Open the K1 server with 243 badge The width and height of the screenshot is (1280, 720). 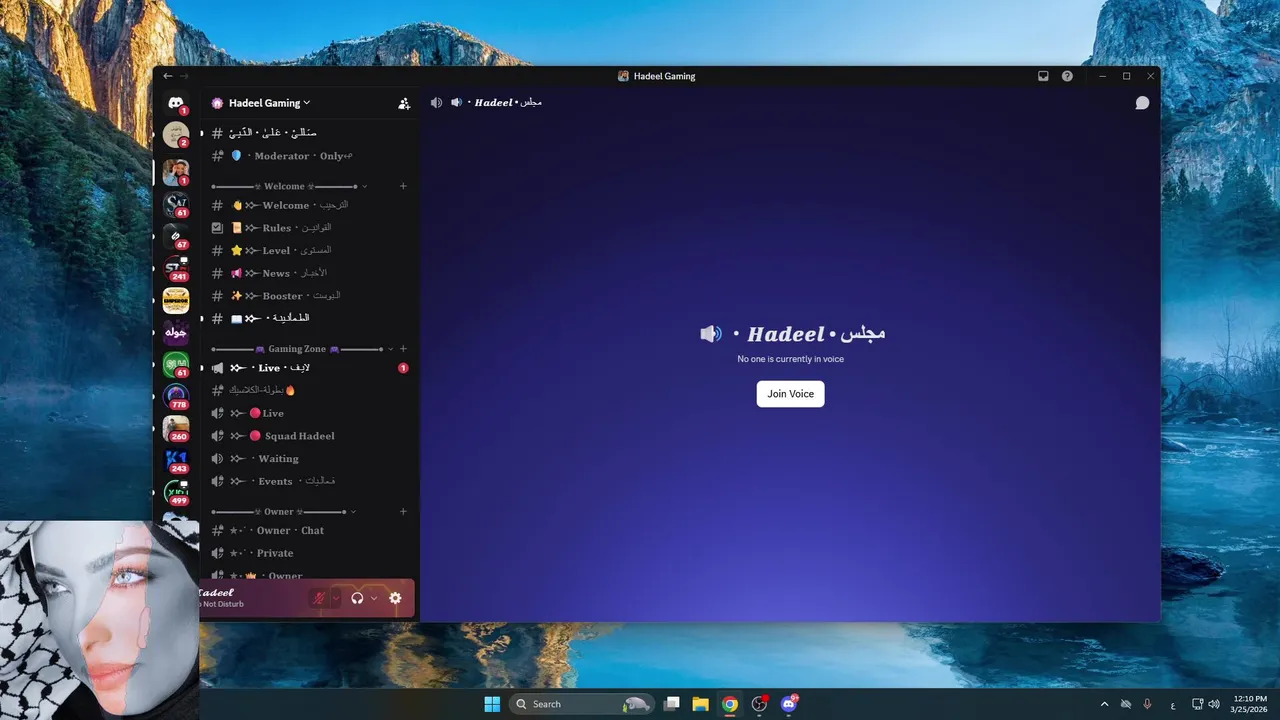[176, 460]
